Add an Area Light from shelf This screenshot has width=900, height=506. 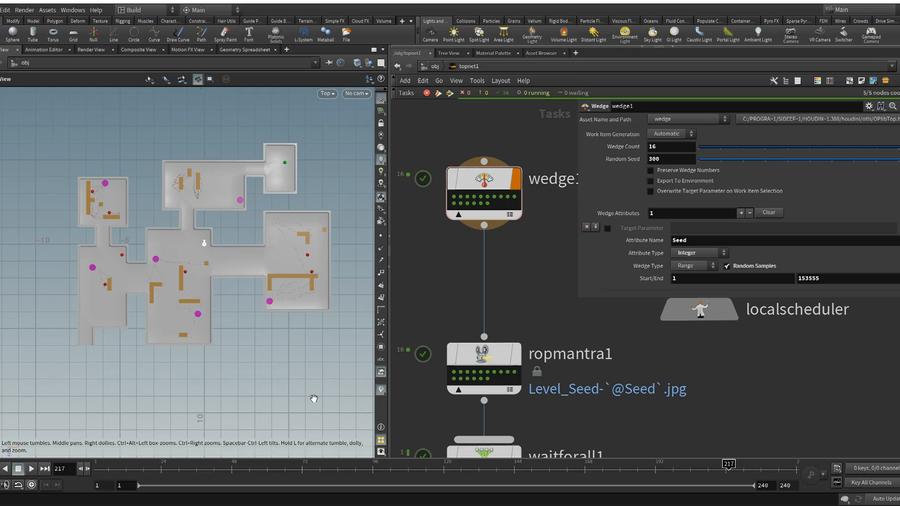point(503,34)
